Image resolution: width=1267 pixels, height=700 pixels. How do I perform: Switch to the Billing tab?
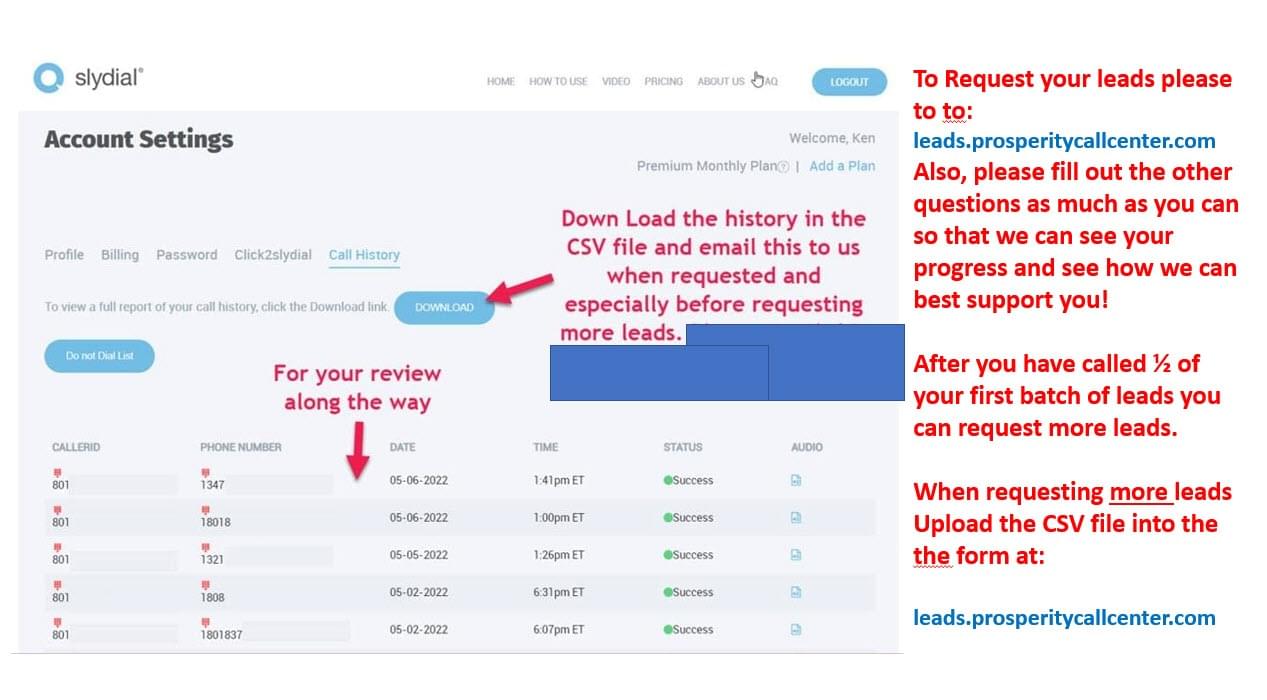pyautogui.click(x=120, y=255)
